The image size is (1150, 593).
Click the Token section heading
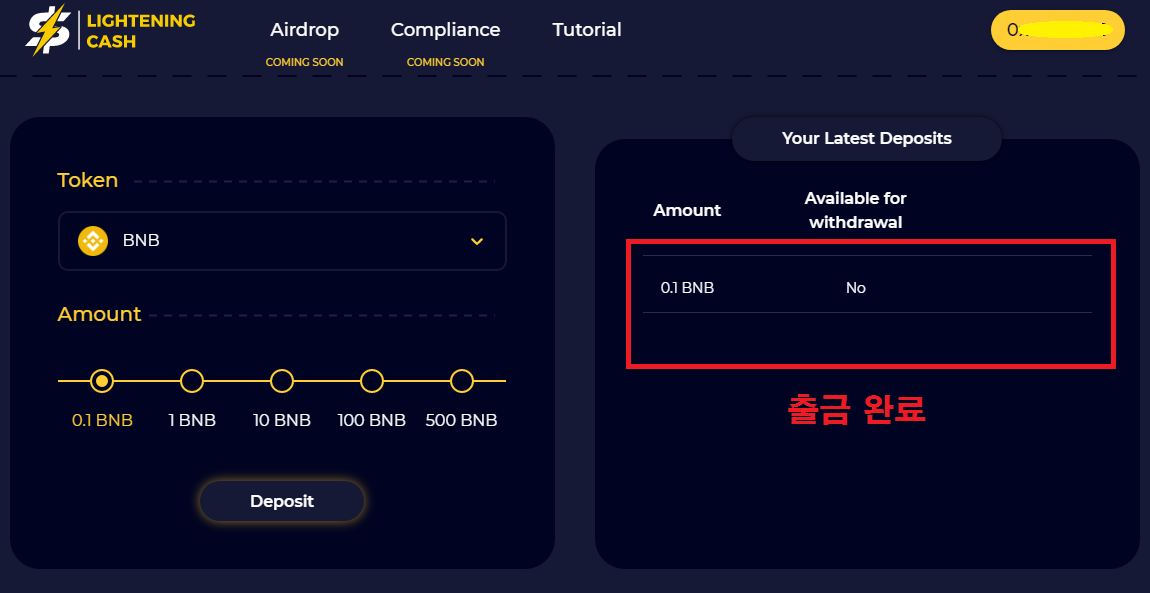[x=88, y=180]
